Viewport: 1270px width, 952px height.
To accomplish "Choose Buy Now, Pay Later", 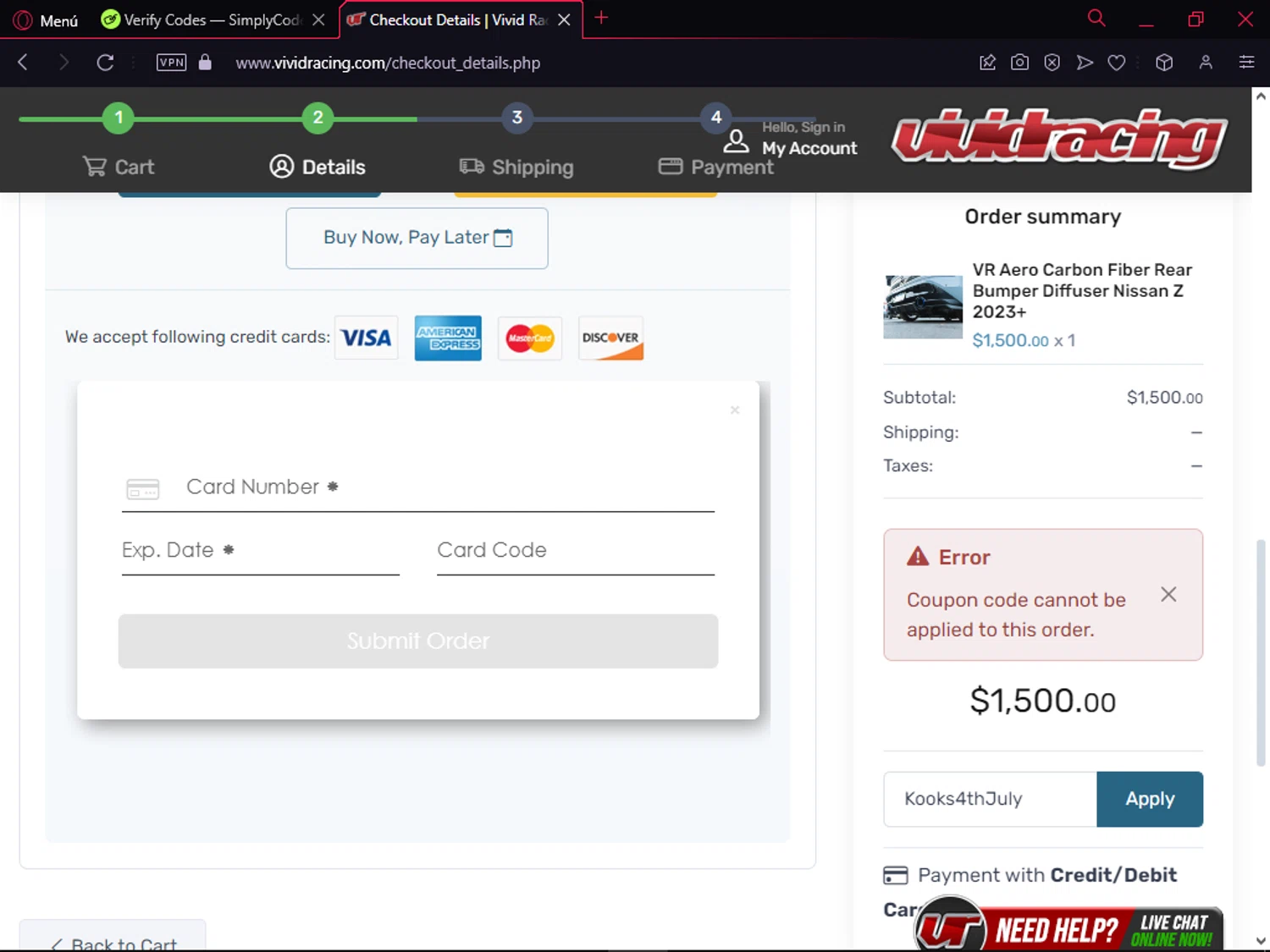I will (x=417, y=238).
